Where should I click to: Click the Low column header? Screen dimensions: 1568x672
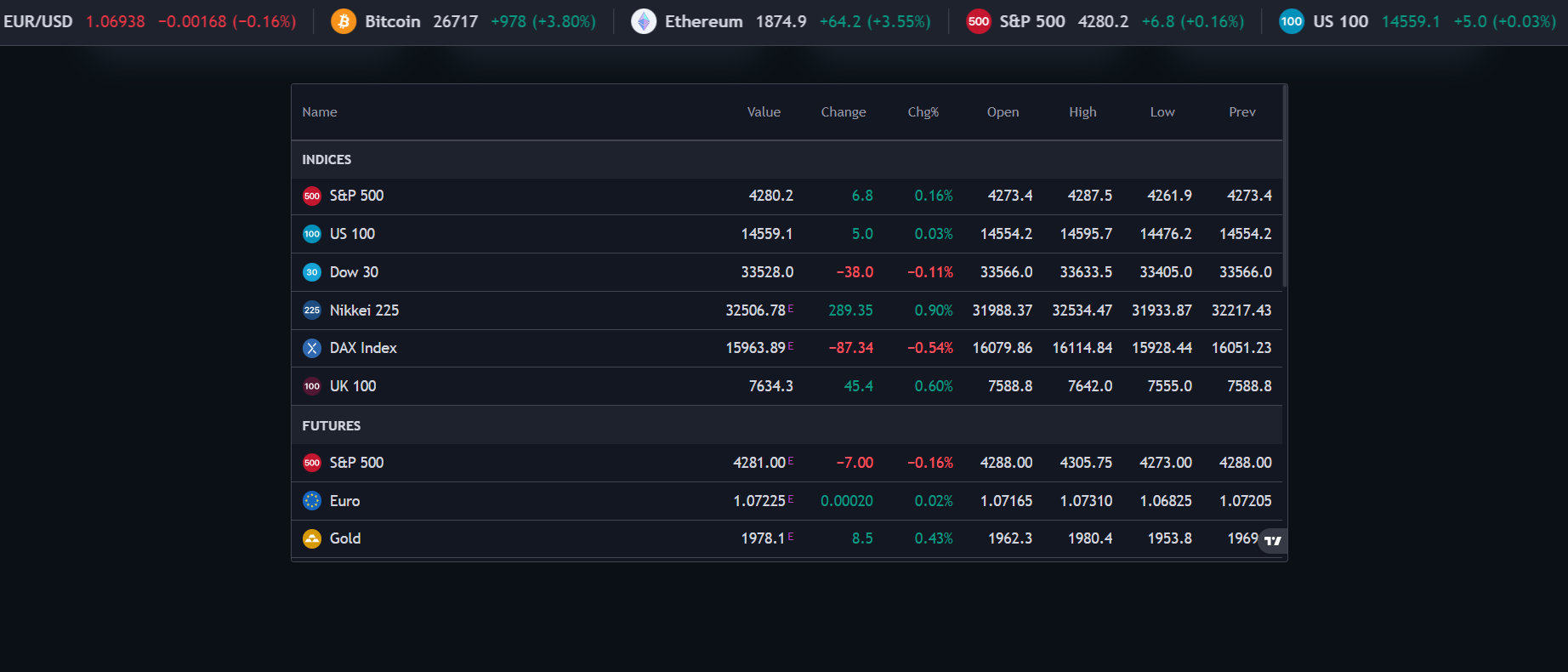pyautogui.click(x=1162, y=112)
